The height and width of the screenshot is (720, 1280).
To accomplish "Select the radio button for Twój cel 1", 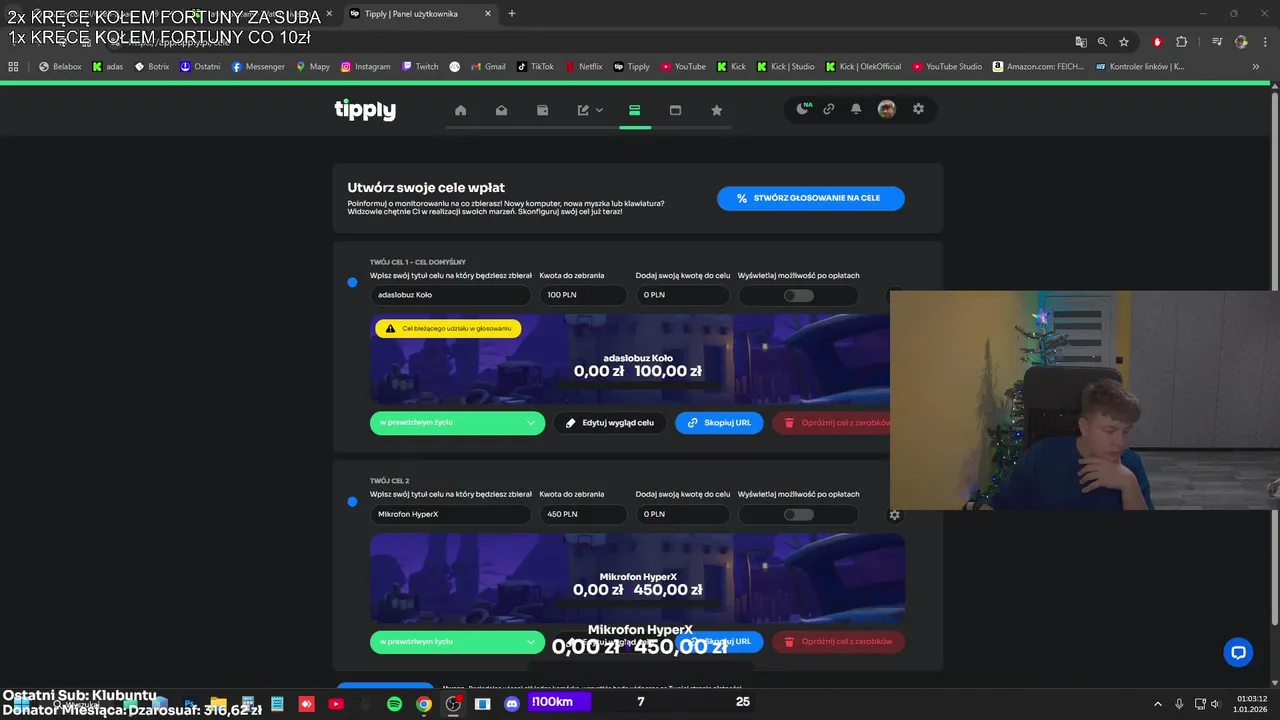I will click(352, 282).
